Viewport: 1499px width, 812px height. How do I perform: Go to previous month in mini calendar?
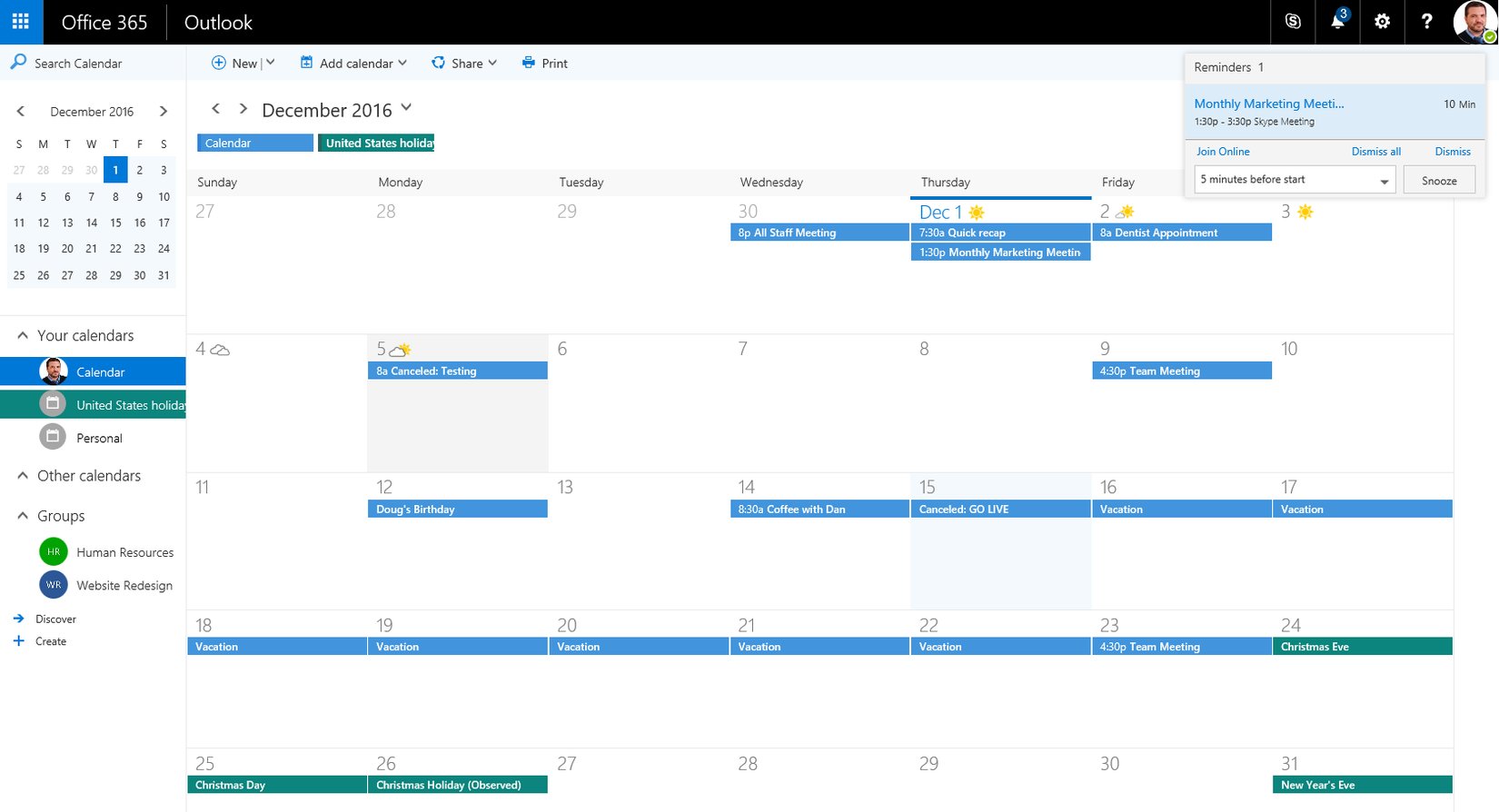[20, 111]
